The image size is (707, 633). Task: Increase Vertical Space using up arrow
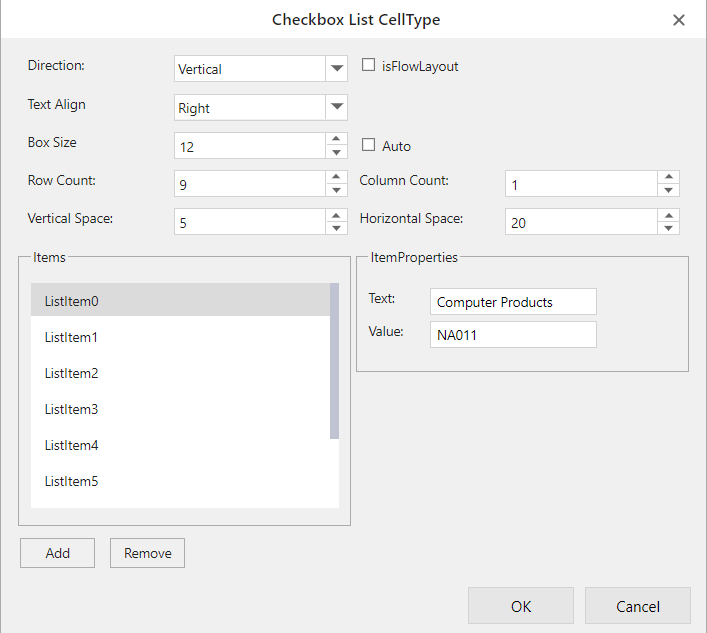point(337,215)
